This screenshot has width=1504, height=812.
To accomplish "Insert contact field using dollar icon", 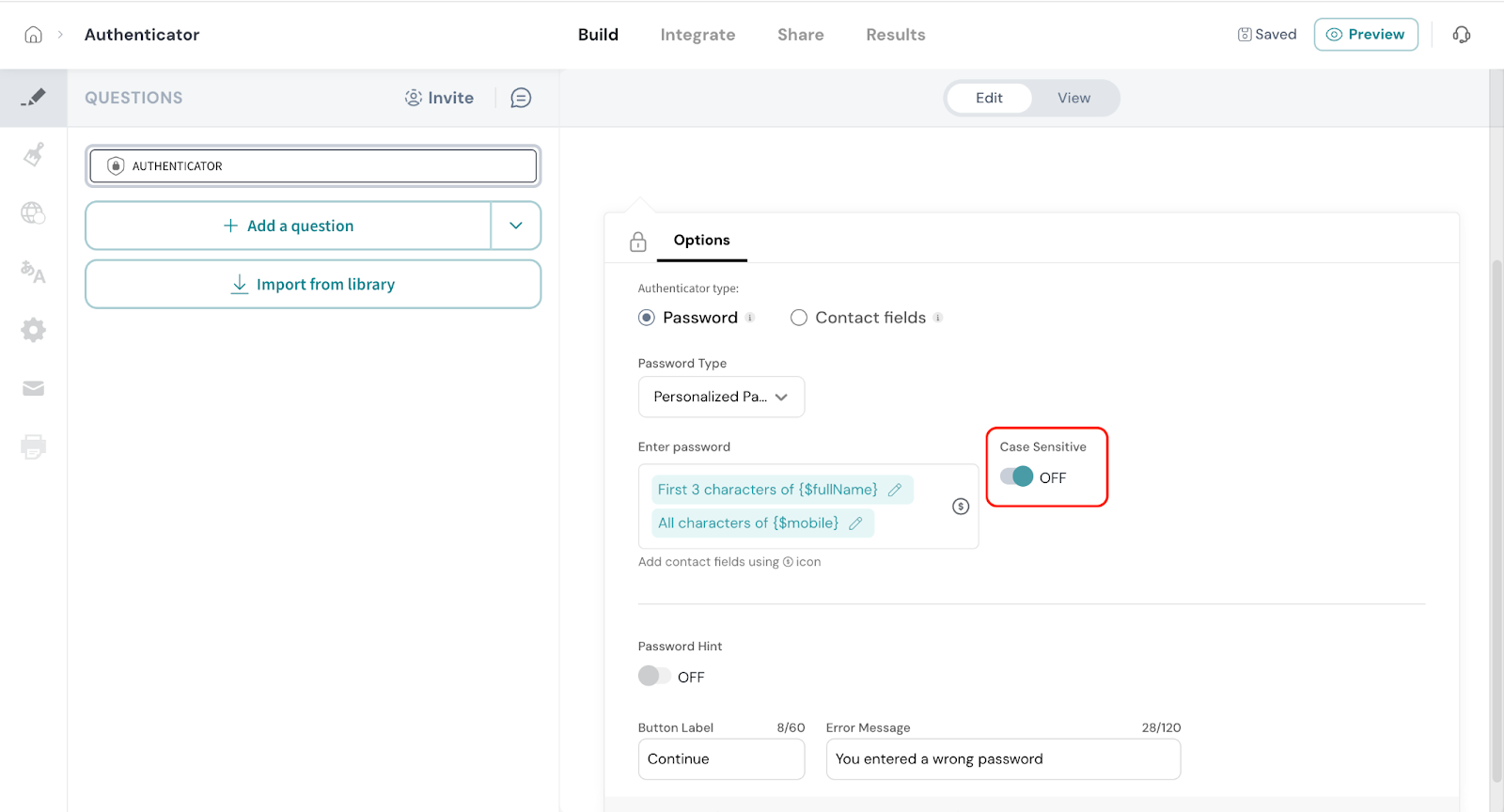I will 960,507.
